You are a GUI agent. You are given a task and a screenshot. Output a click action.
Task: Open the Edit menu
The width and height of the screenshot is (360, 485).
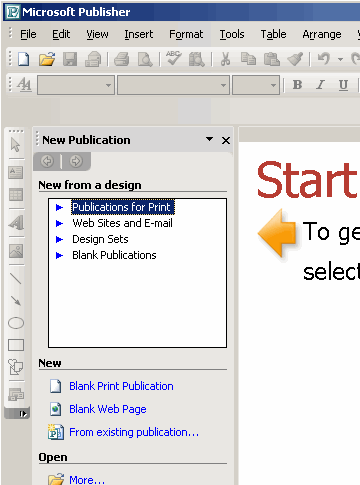click(61, 34)
